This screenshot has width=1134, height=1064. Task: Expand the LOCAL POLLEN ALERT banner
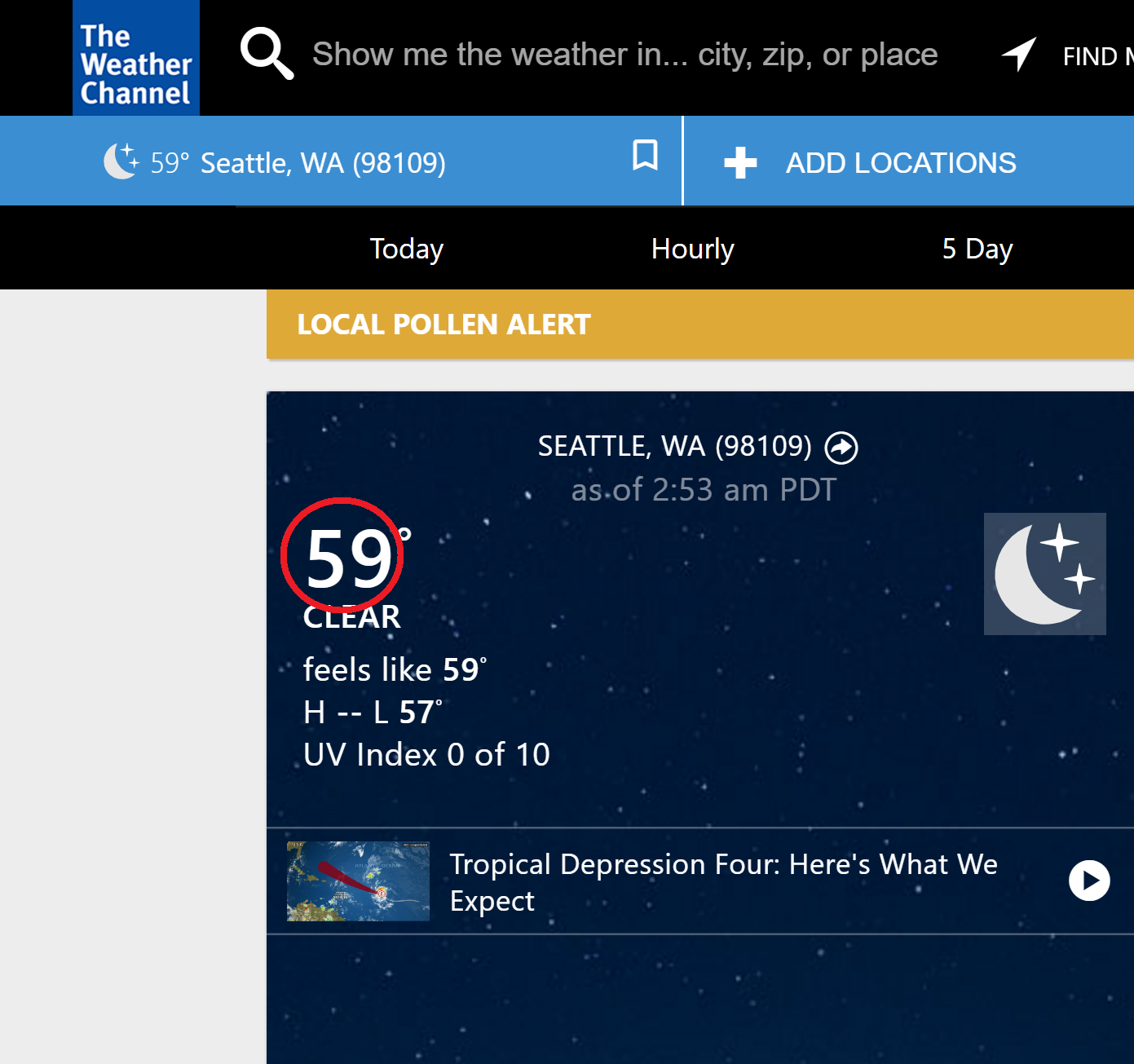click(443, 324)
